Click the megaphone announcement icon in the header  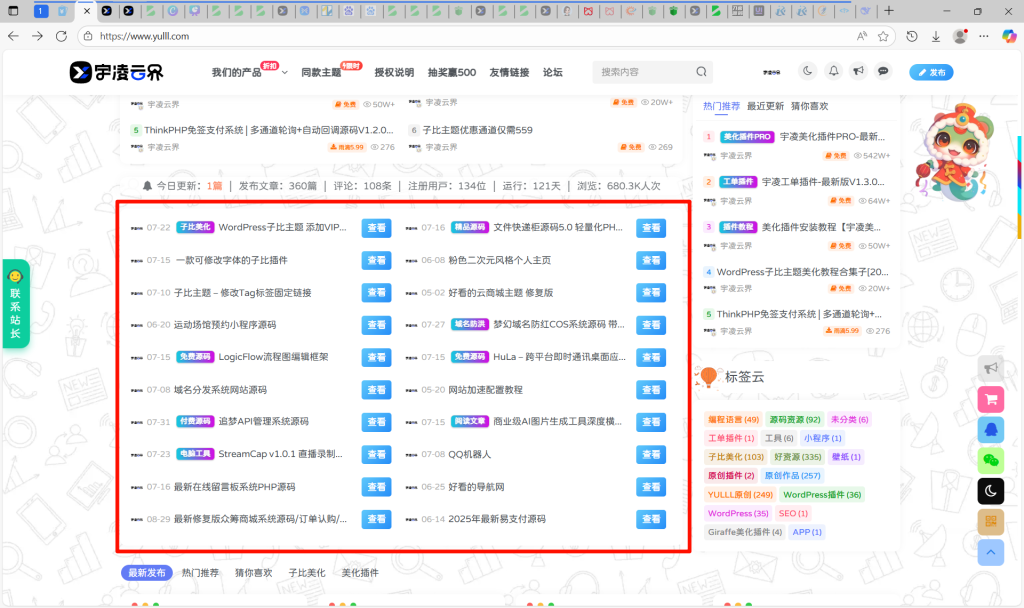pos(858,71)
